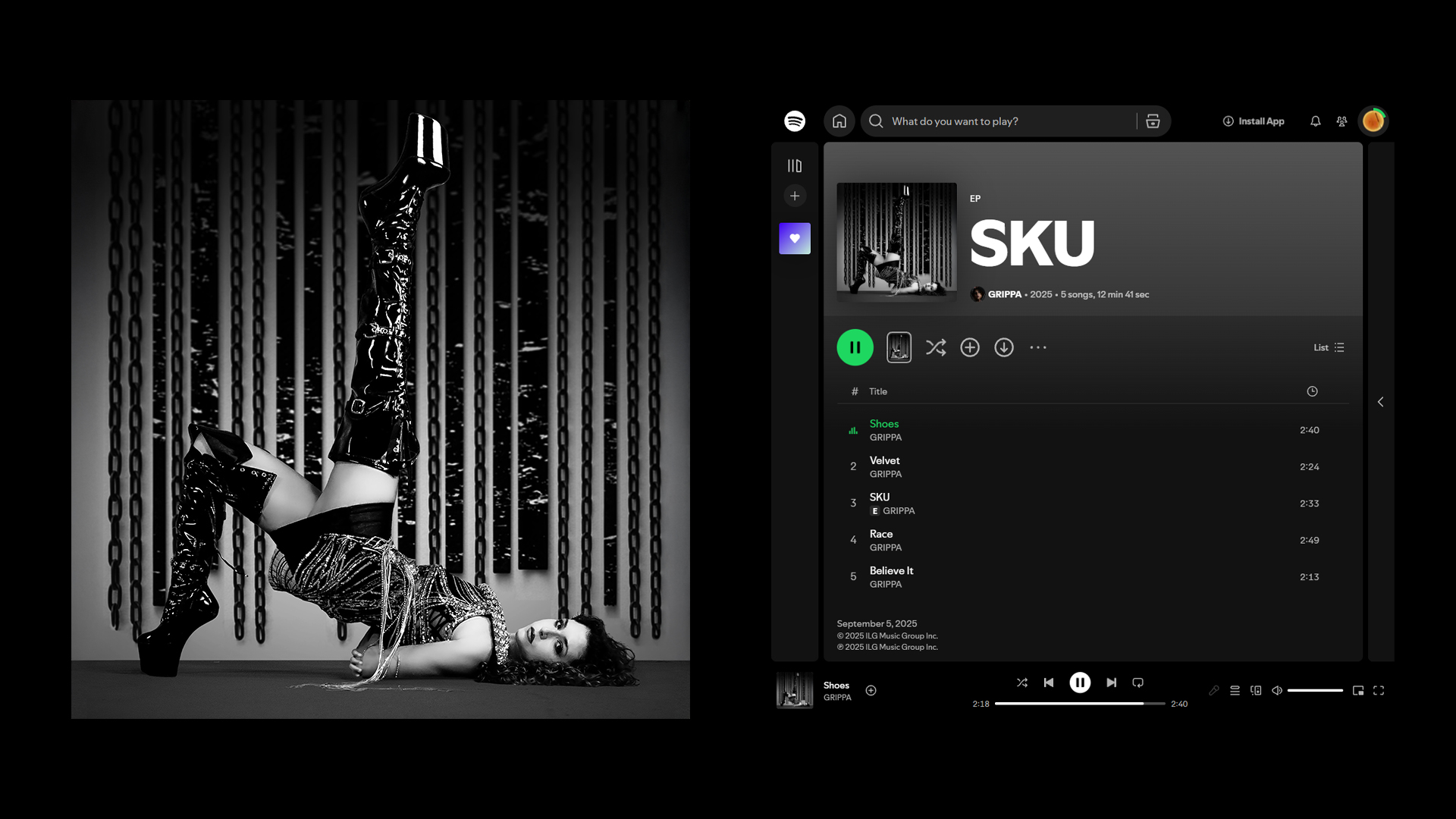The height and width of the screenshot is (819, 1456).
Task: Create playlist with plus icon in sidebar
Action: tap(795, 196)
